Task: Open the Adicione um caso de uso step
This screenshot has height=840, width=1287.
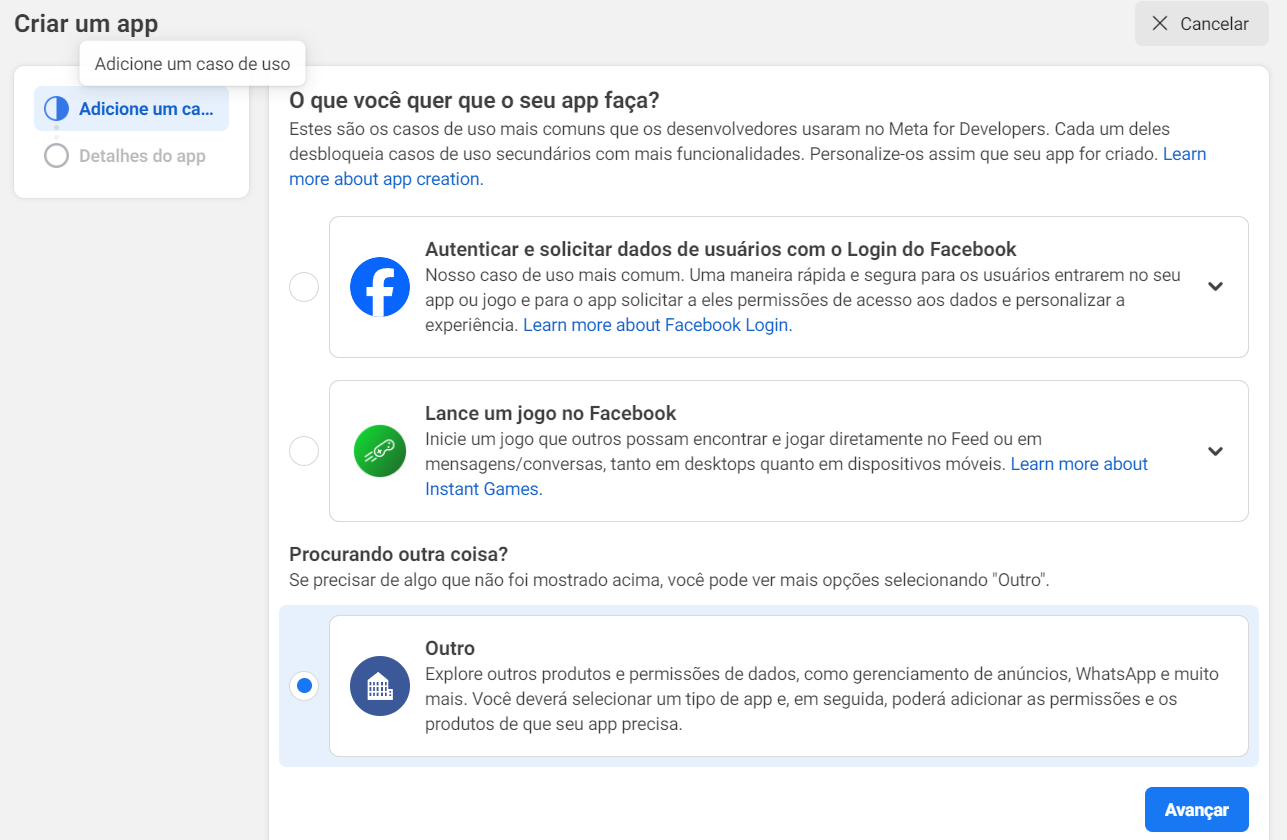Action: pyautogui.click(x=131, y=109)
